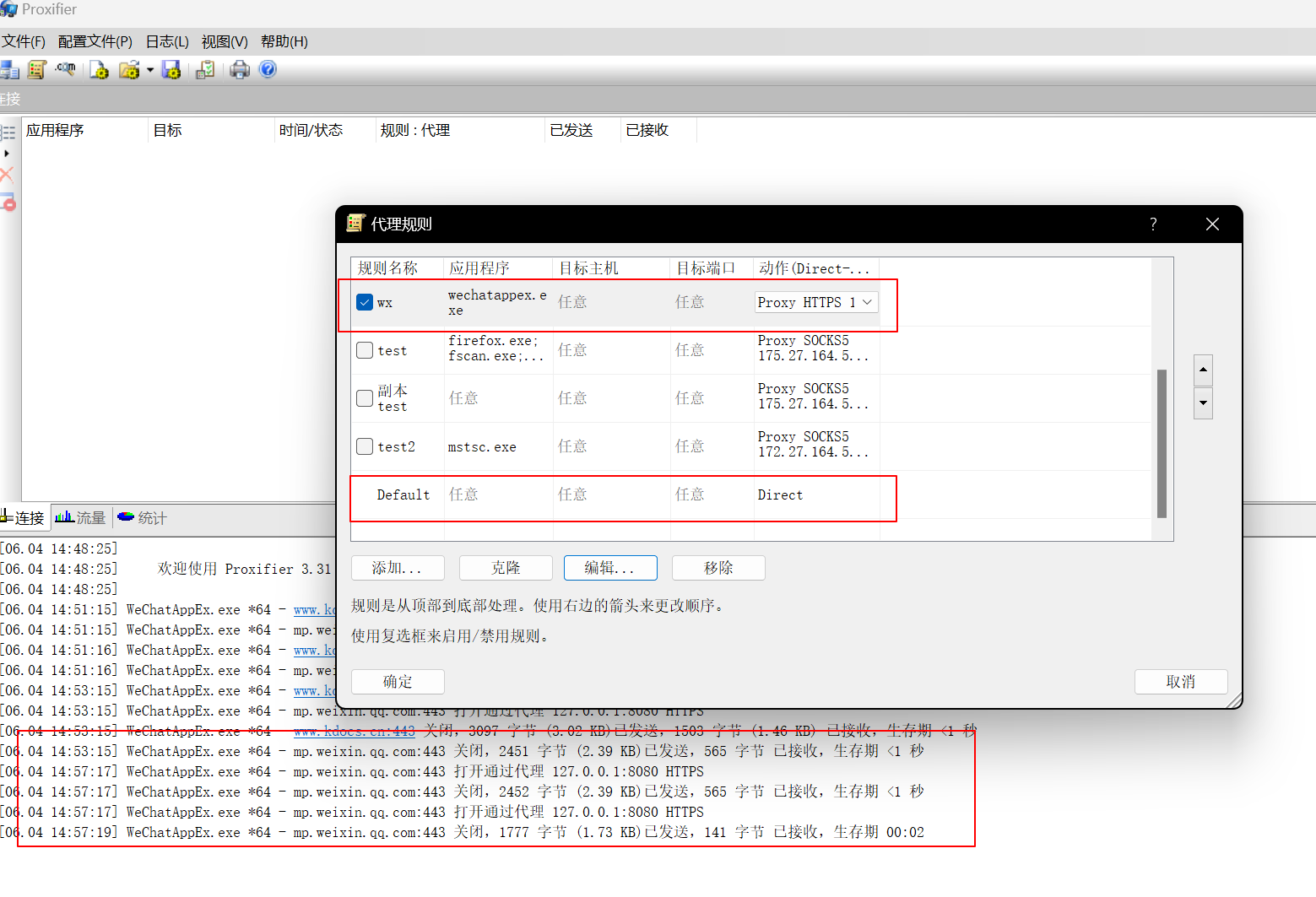Viewport: 1316px width, 897px height.
Task: Switch to the 连接 tab
Action: [x=24, y=517]
